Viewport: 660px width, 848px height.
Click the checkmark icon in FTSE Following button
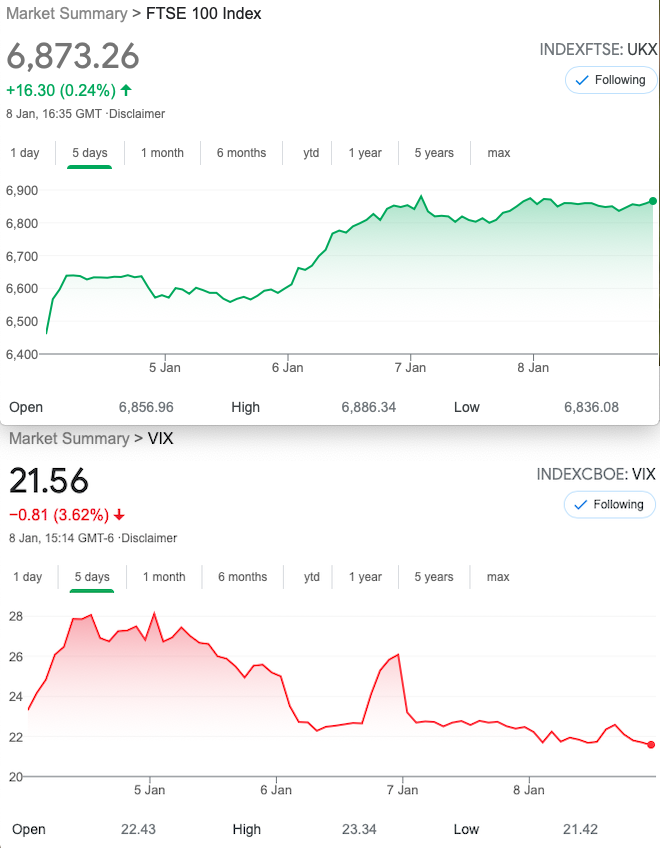(x=582, y=80)
